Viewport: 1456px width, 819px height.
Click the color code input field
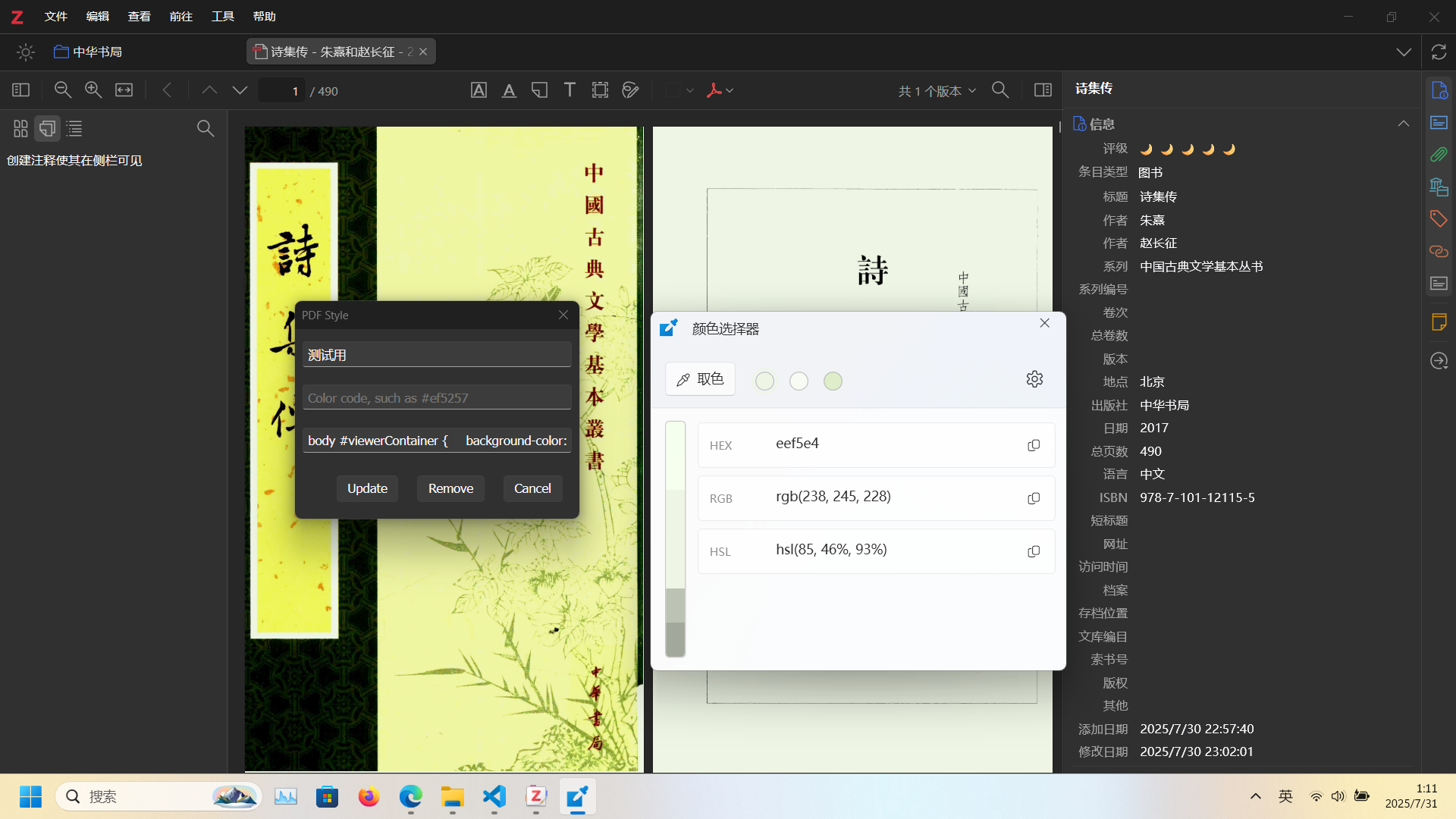click(x=437, y=397)
